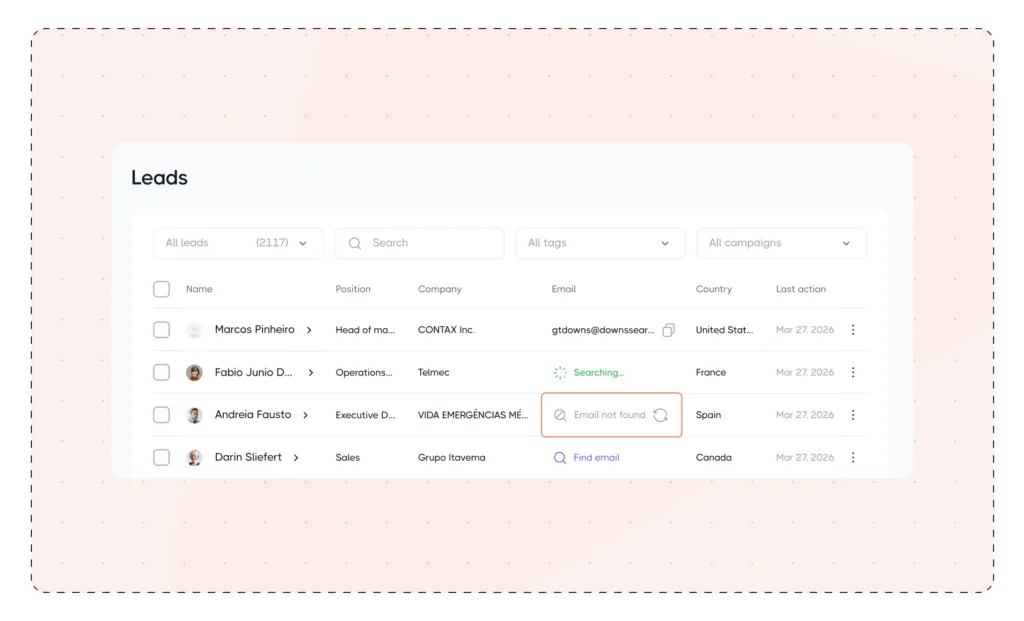Click Mar 27, 2026 in Marcos Pinheiro row
Image resolution: width=1024 pixels, height=621 pixels.
(x=805, y=330)
